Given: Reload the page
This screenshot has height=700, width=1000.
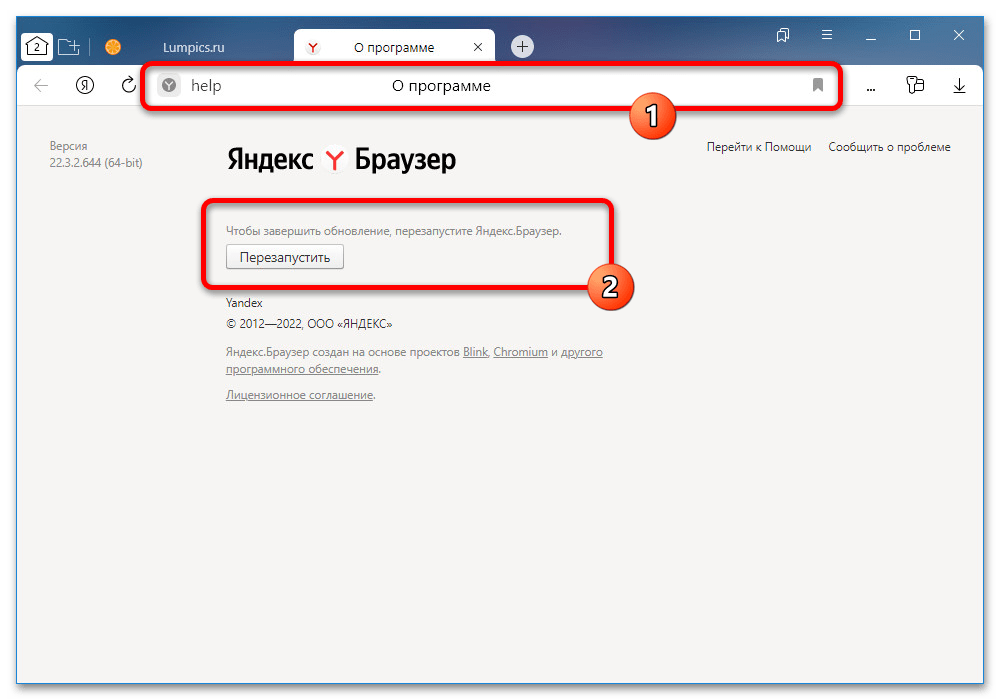Looking at the screenshot, I should click(129, 85).
